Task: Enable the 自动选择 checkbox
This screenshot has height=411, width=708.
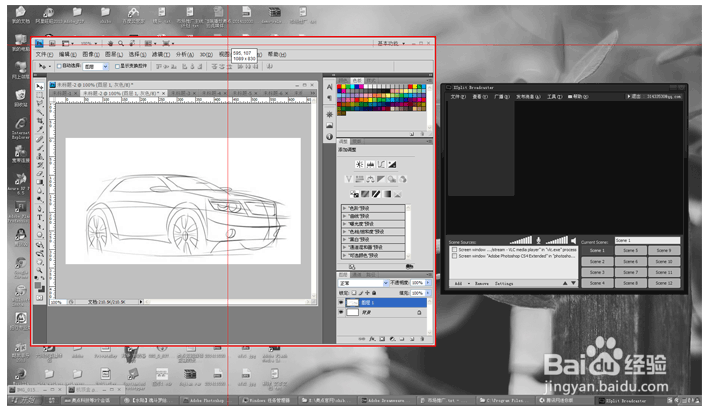Action: (59, 66)
